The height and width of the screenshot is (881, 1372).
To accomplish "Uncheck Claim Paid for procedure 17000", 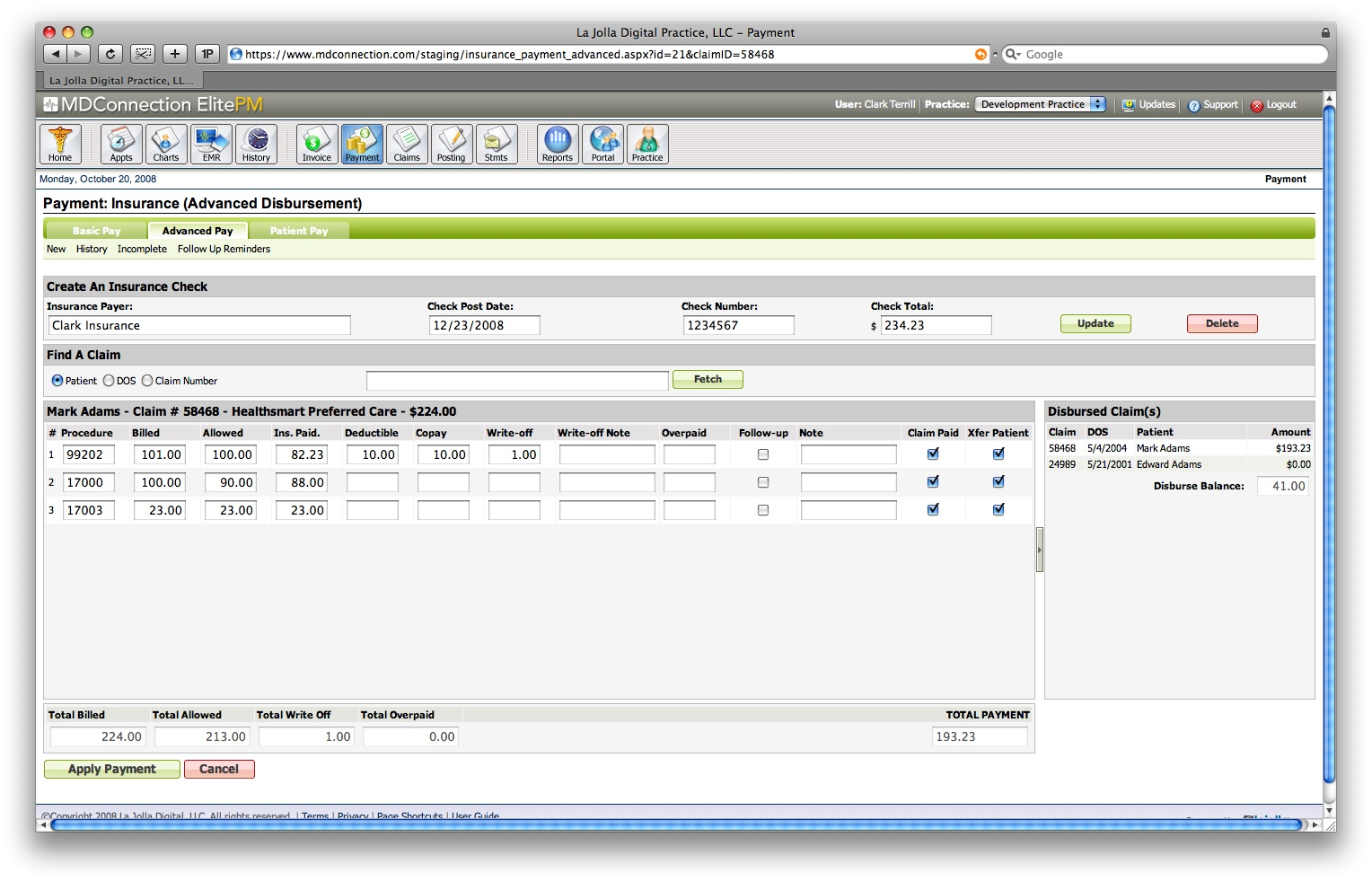I will click(x=933, y=481).
